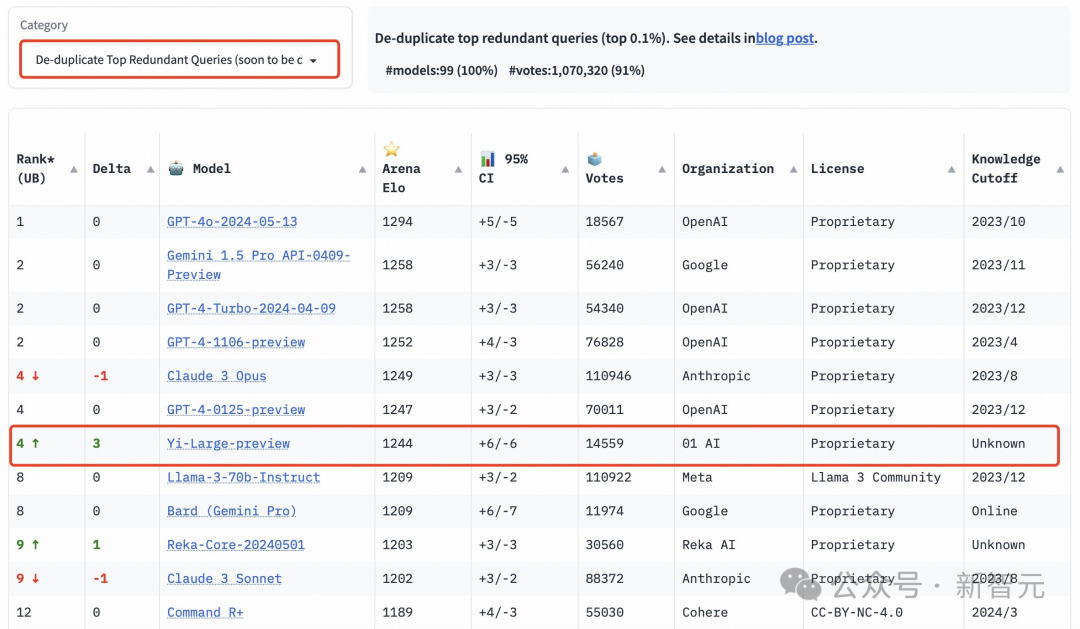Click the knowledge cutoff 2023/4
This screenshot has height=629, width=1080.
click(x=995, y=342)
